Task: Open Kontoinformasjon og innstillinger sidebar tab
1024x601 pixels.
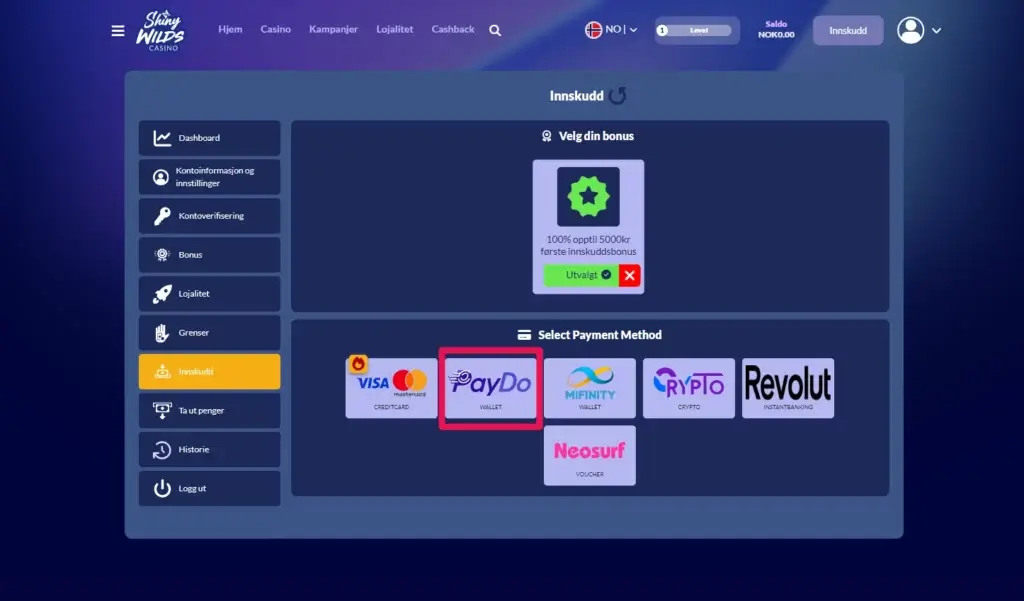Action: 210,177
